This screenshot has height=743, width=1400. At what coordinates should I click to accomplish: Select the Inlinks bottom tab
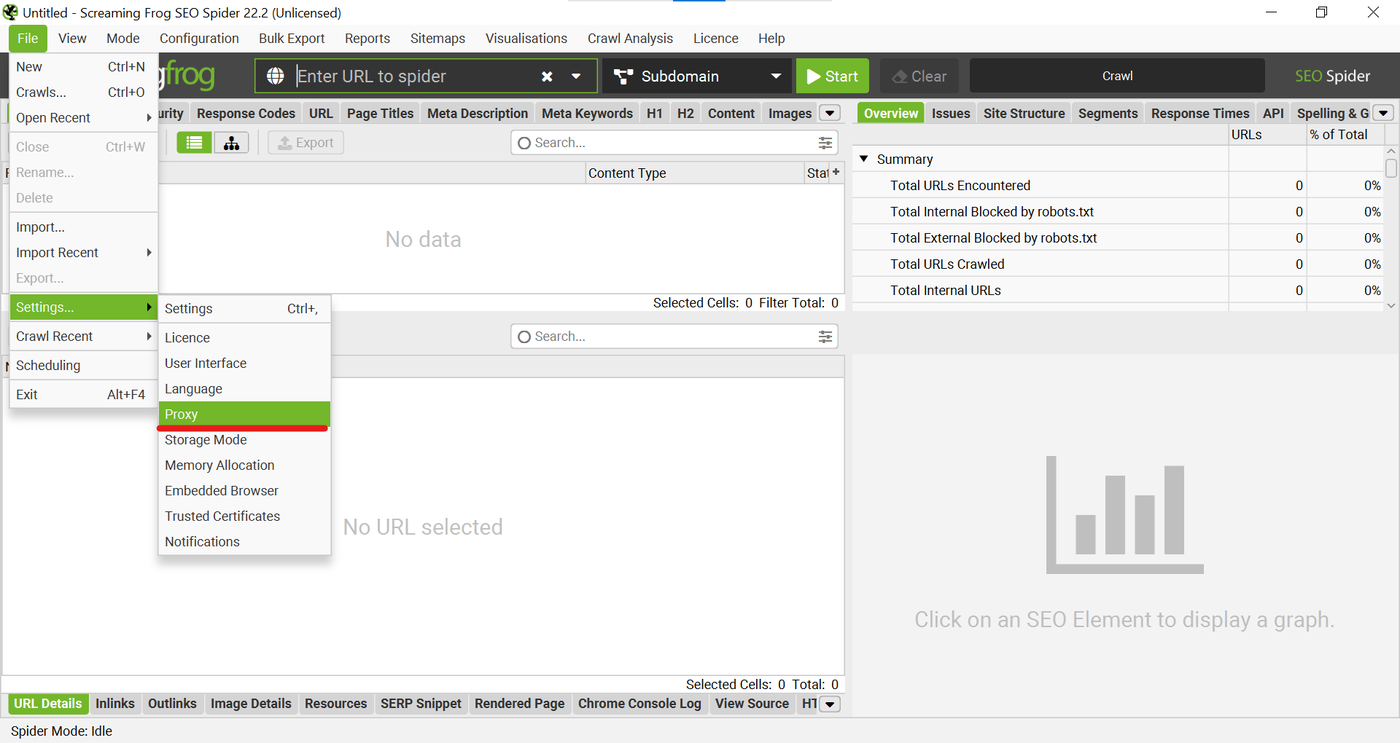coord(115,704)
